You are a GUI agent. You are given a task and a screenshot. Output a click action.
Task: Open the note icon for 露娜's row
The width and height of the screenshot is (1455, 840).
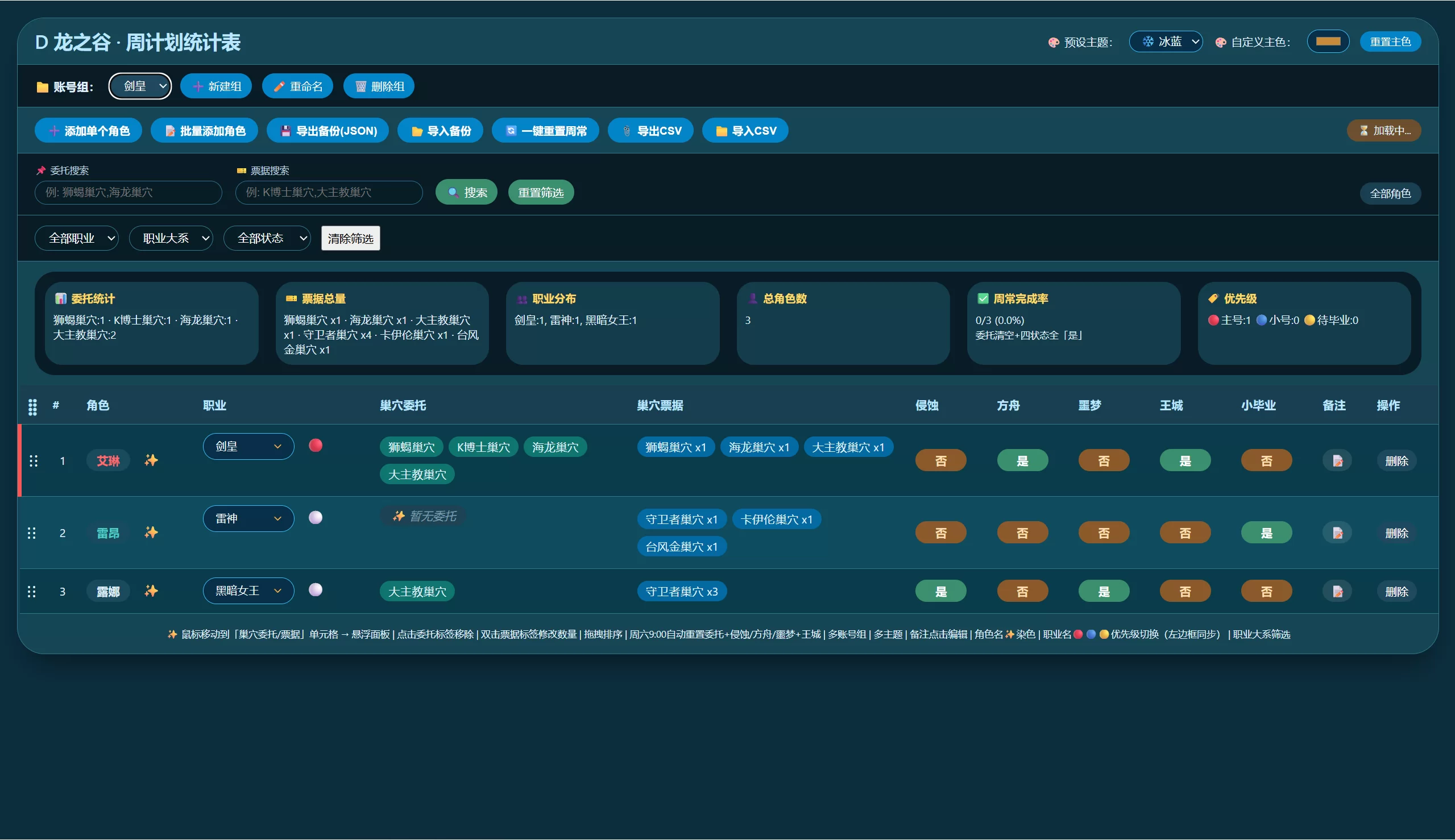1337,591
